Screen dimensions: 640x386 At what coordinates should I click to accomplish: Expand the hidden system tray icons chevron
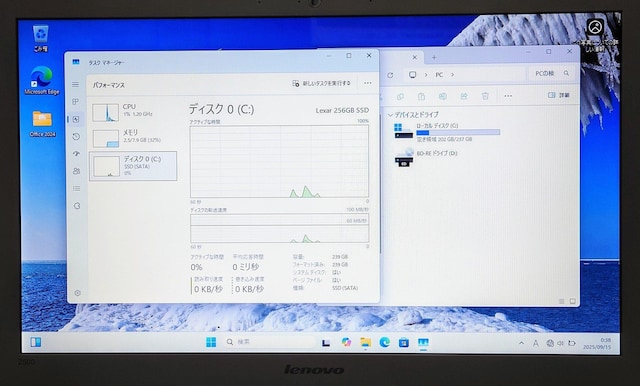pos(521,343)
